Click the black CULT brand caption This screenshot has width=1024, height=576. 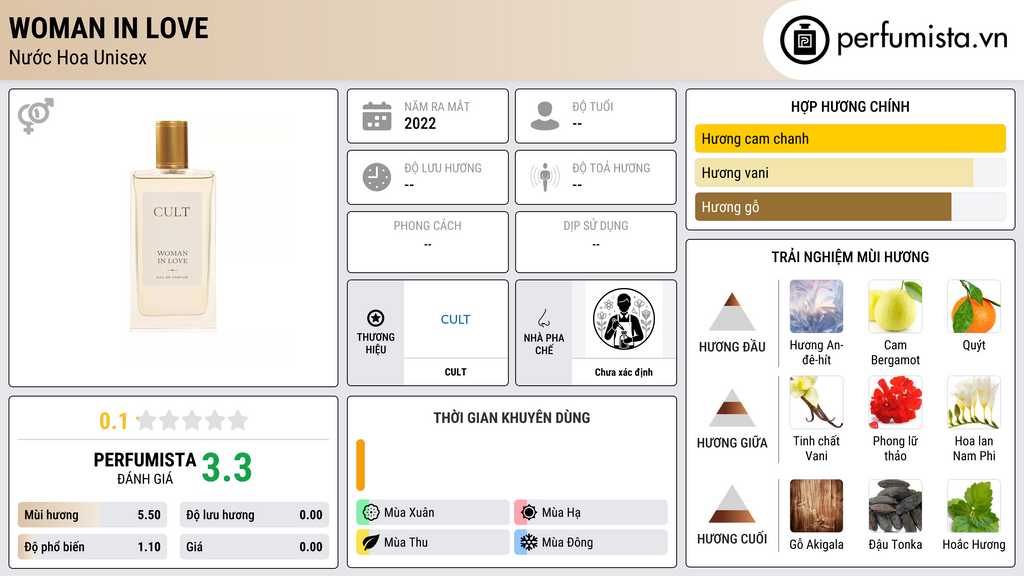[x=455, y=372]
